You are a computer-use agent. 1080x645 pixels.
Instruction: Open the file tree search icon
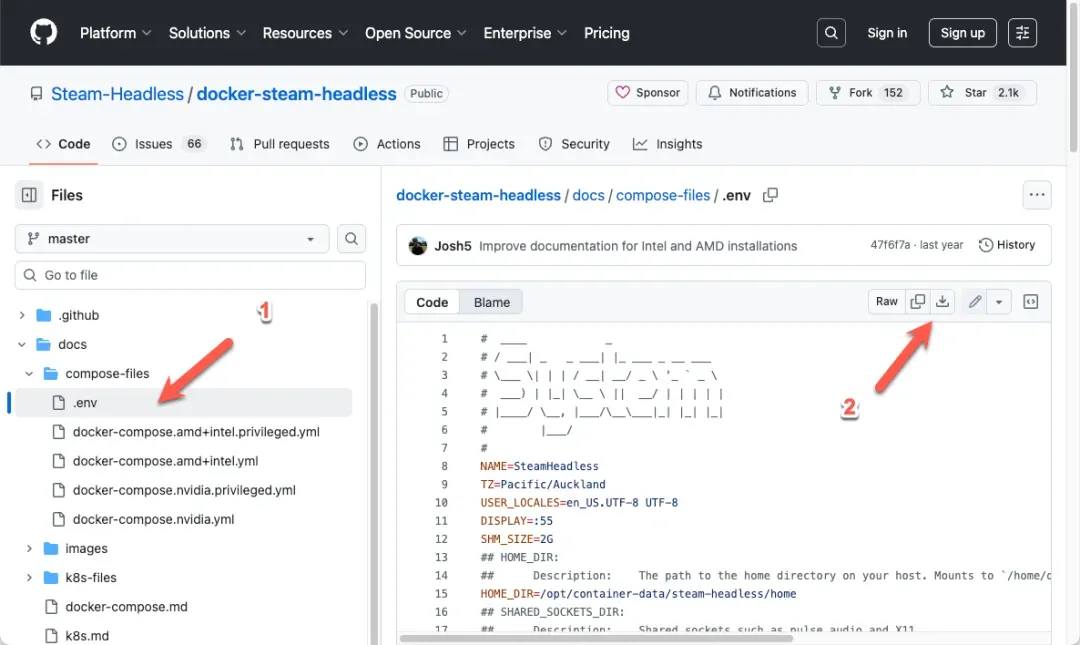351,239
